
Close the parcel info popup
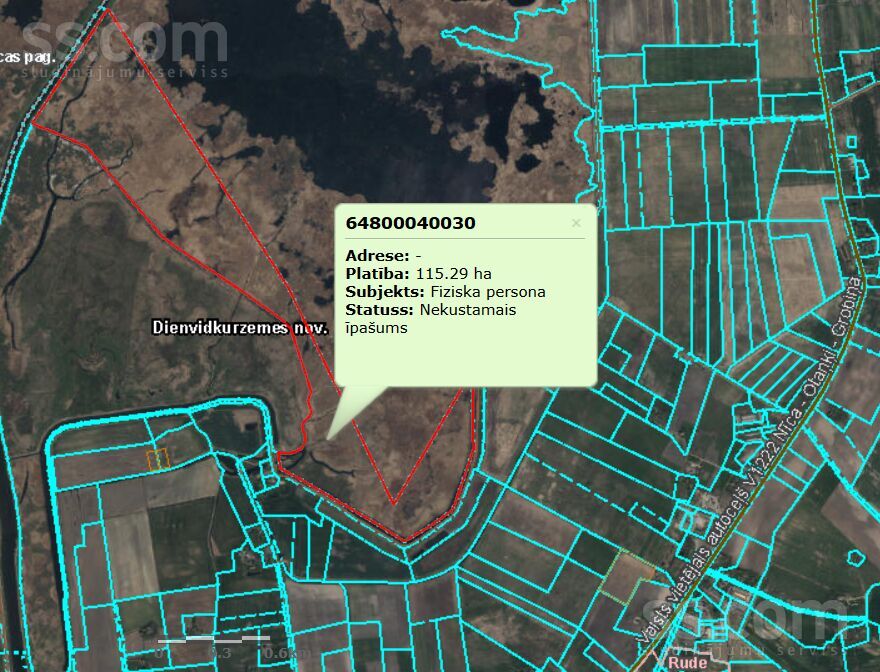576,223
